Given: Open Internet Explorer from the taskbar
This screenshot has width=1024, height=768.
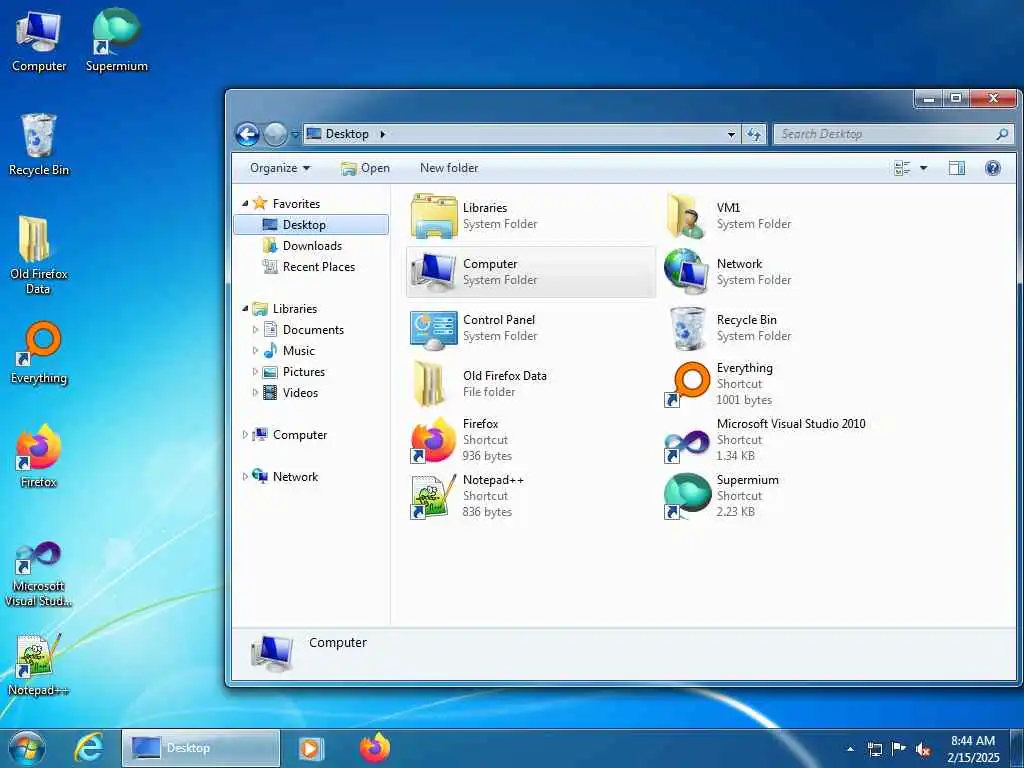Looking at the screenshot, I should tap(89, 748).
